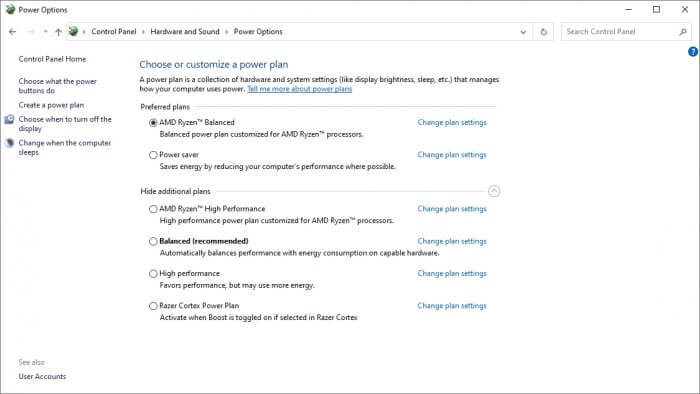
Task: Change plan settings for AMD Ryzen High Performance
Action: pos(452,209)
